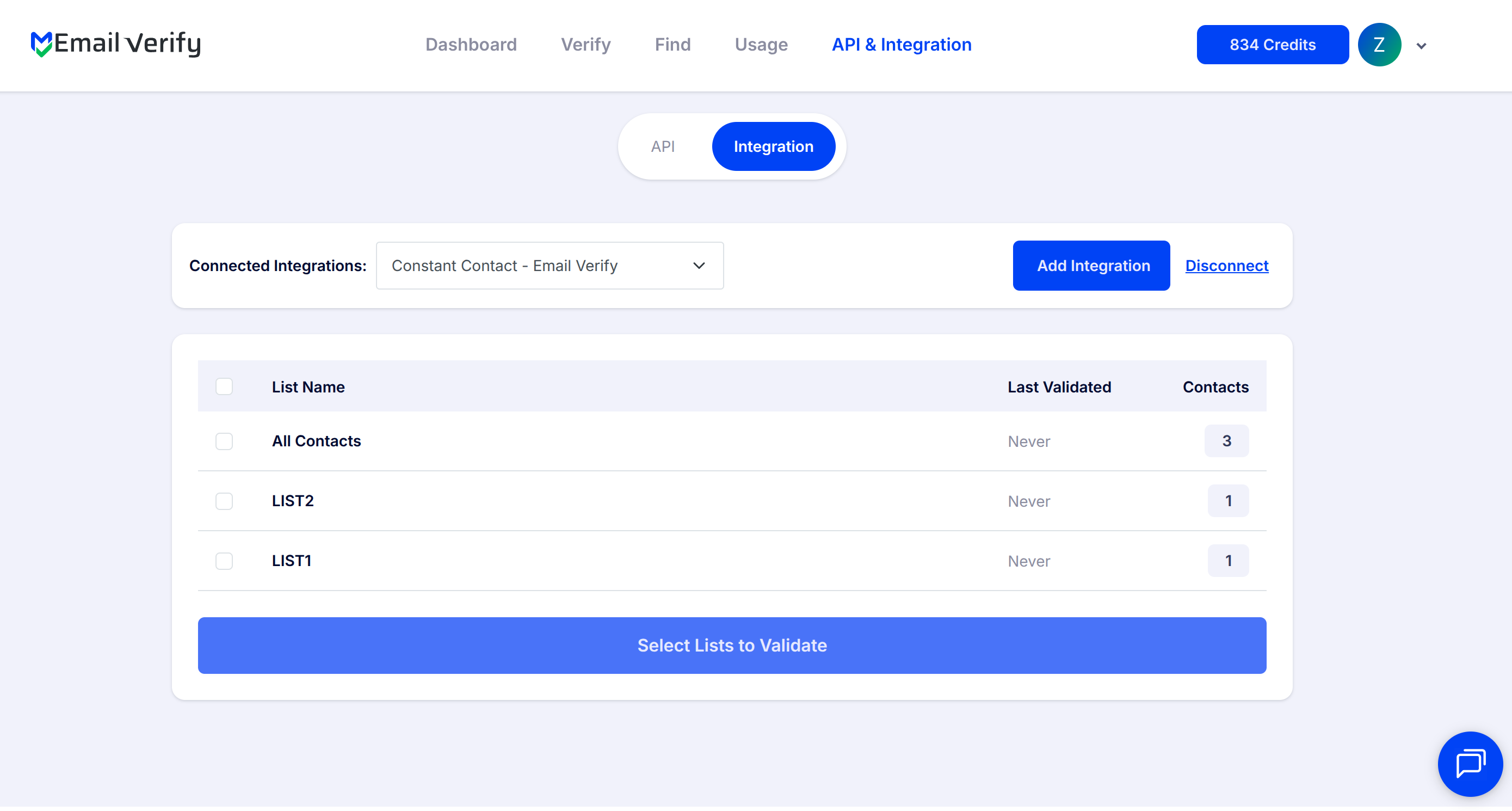
Task: Open the Usage menu item
Action: point(761,45)
